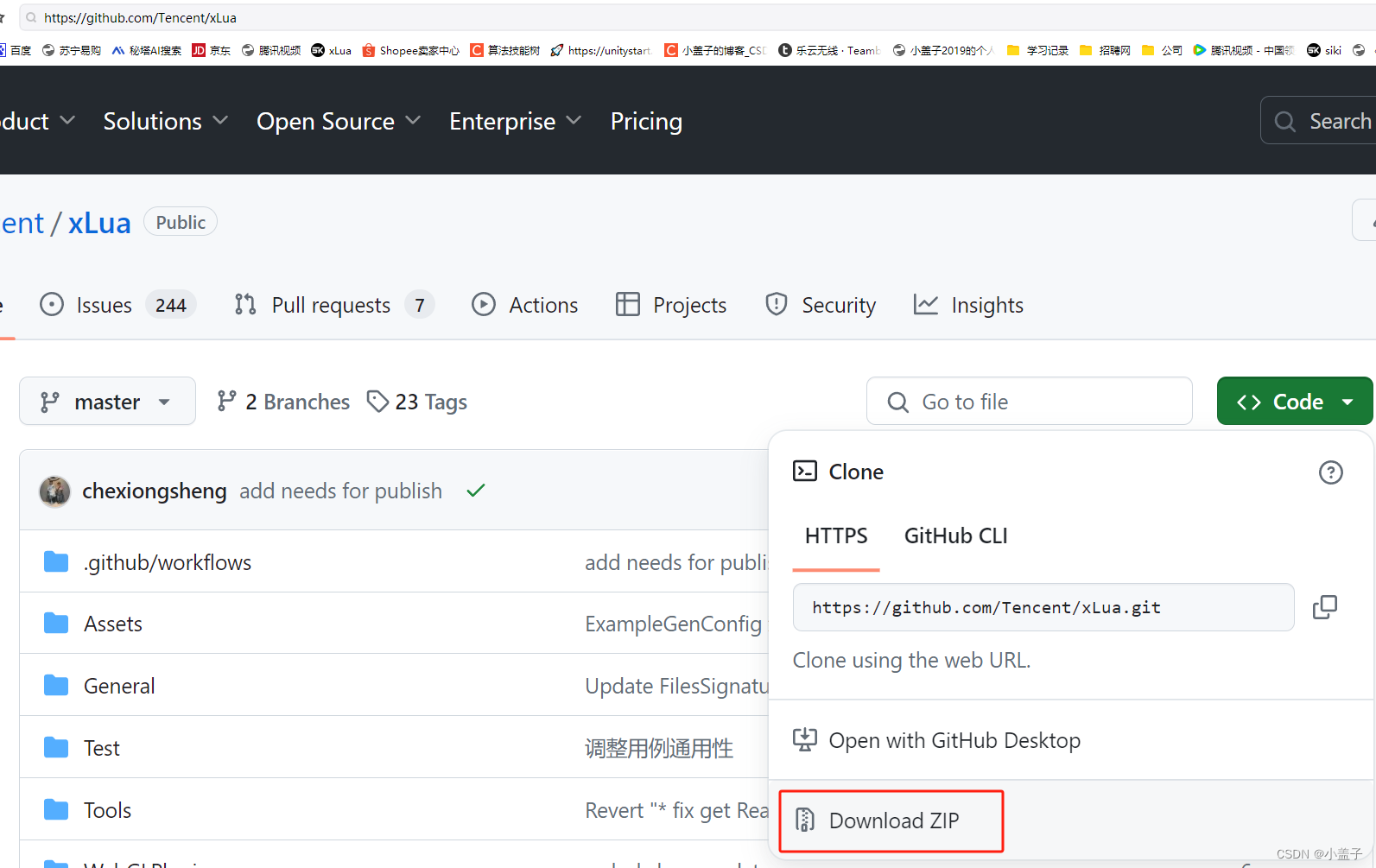Open the 京东 bookmark

[x=212, y=50]
